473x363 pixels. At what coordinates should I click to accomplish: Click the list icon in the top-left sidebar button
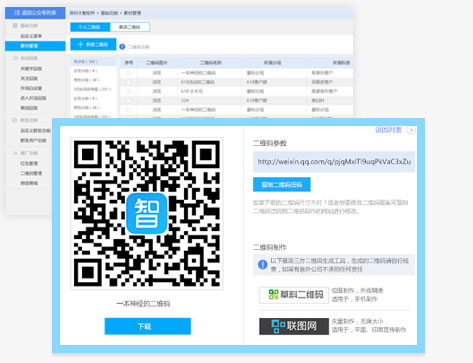coord(17,13)
